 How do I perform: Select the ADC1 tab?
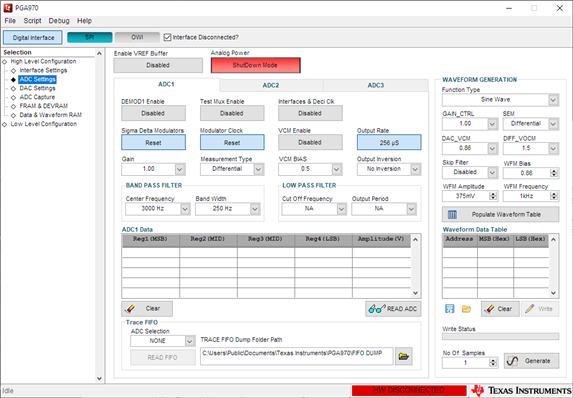pyautogui.click(x=166, y=84)
